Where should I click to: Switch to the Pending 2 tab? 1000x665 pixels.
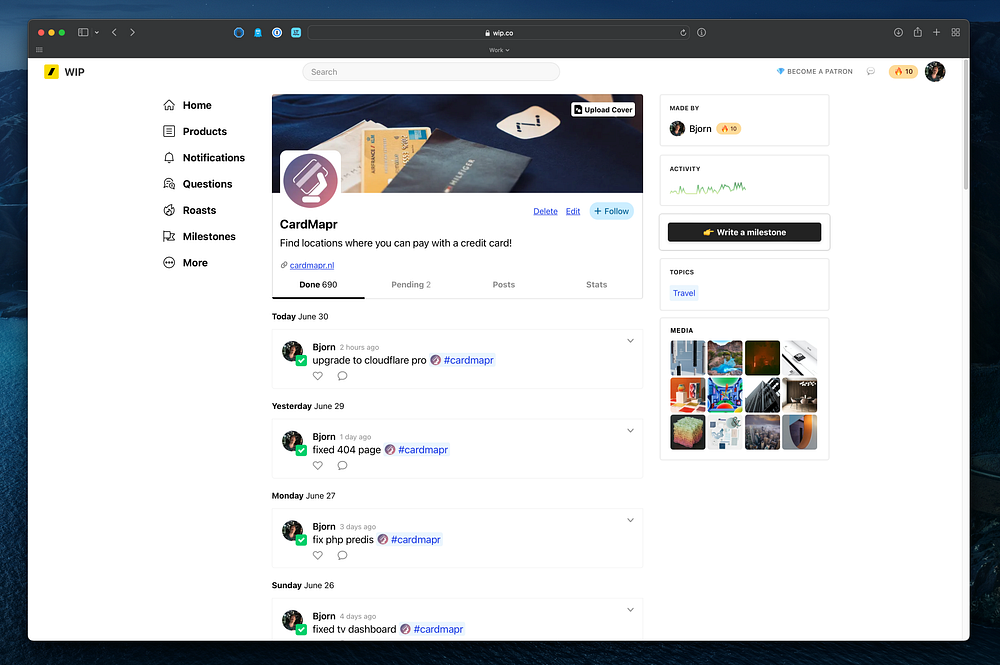[411, 285]
